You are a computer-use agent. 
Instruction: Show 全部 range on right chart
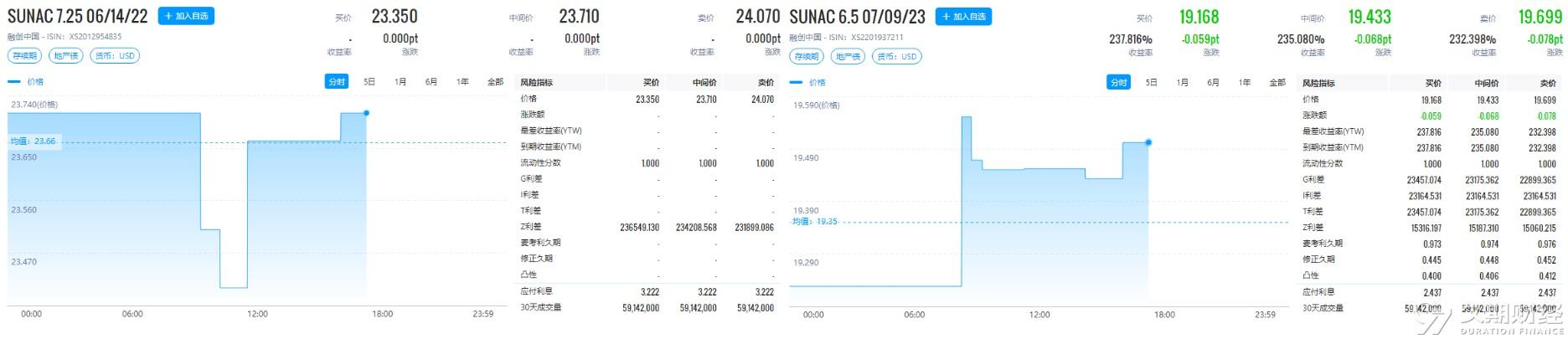click(x=1277, y=82)
